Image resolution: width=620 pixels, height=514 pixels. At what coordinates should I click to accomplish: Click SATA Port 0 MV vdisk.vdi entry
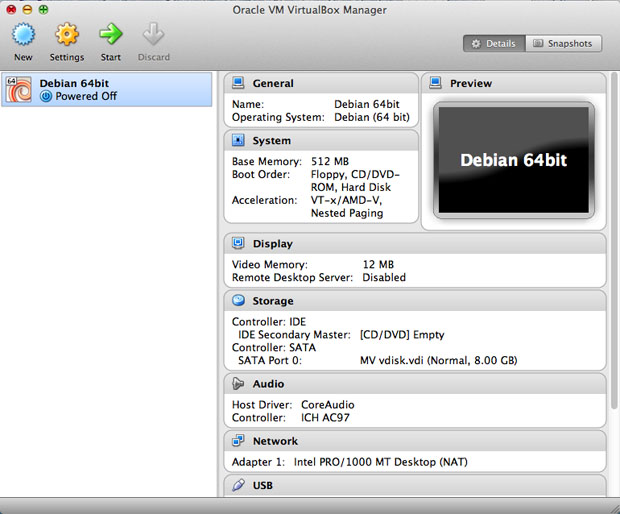[439, 361]
